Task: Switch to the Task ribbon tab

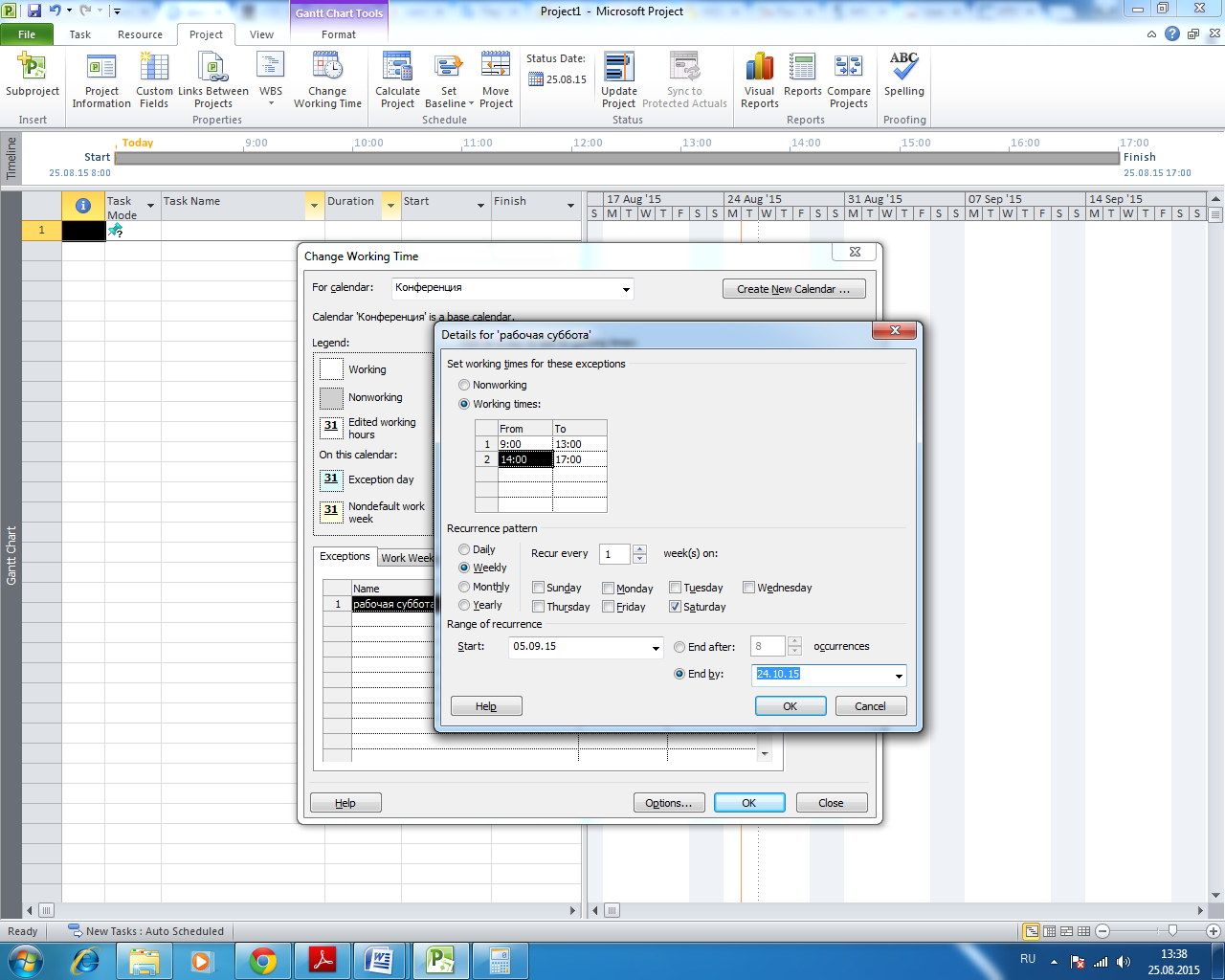Action: [80, 34]
